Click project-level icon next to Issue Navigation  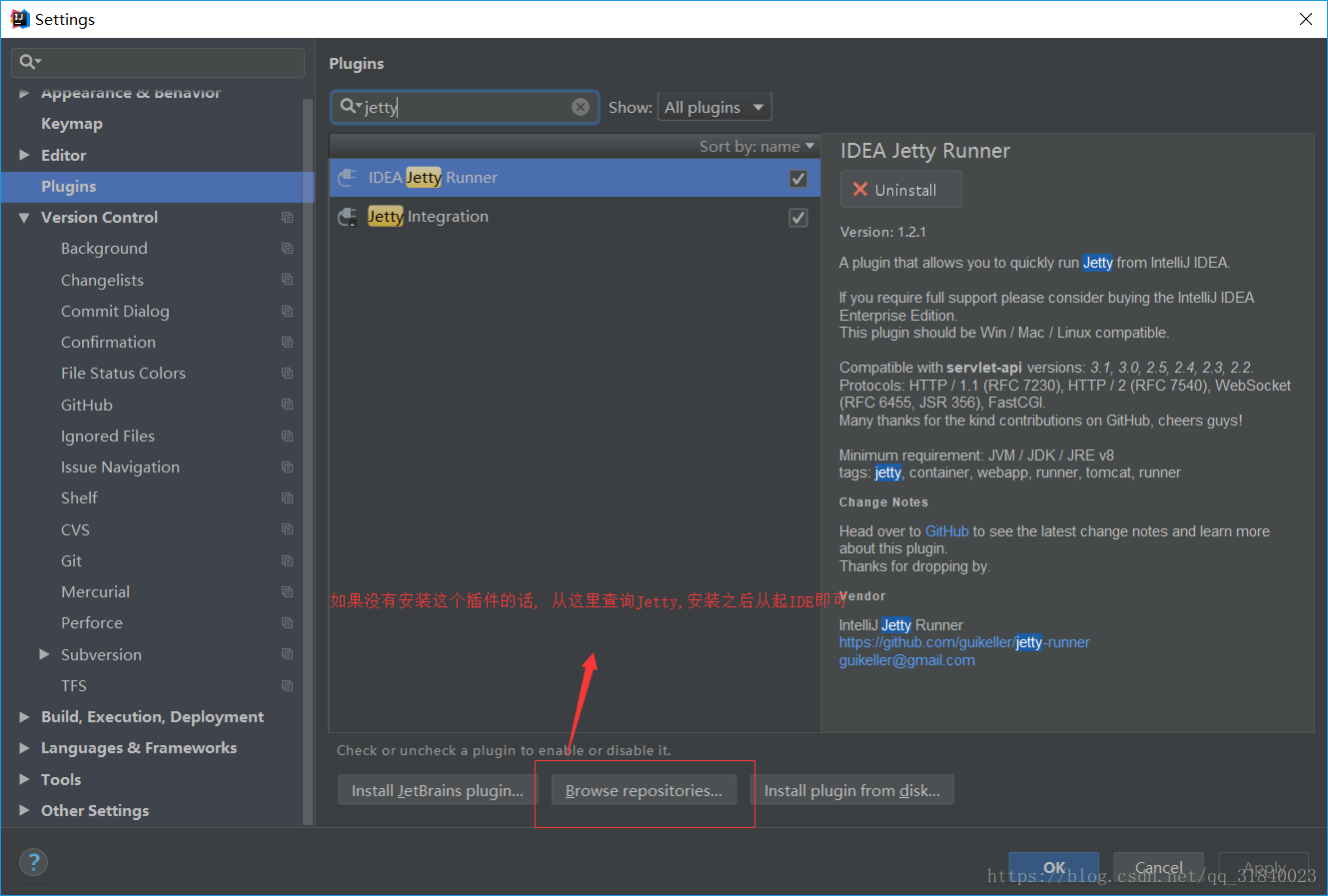(287, 466)
